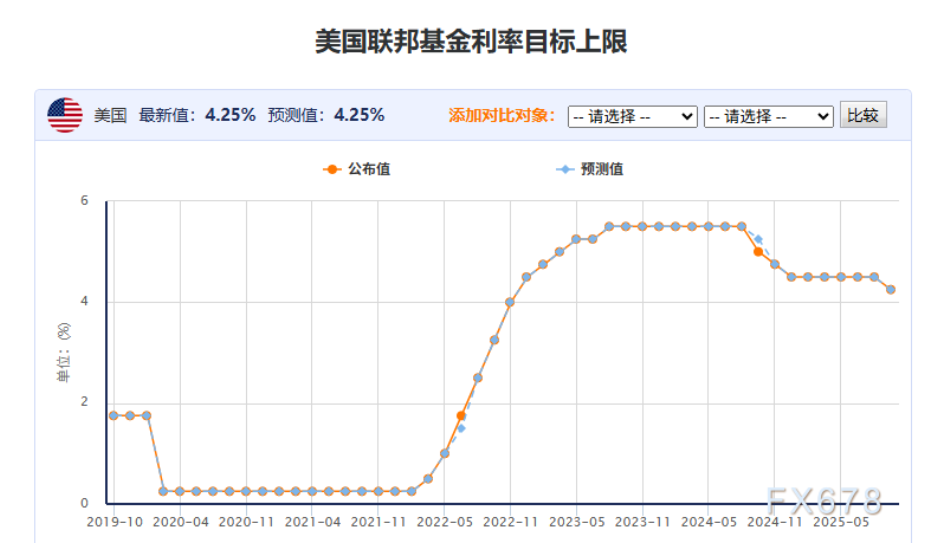Open the second 请选择 comparison dropdown

pos(768,116)
